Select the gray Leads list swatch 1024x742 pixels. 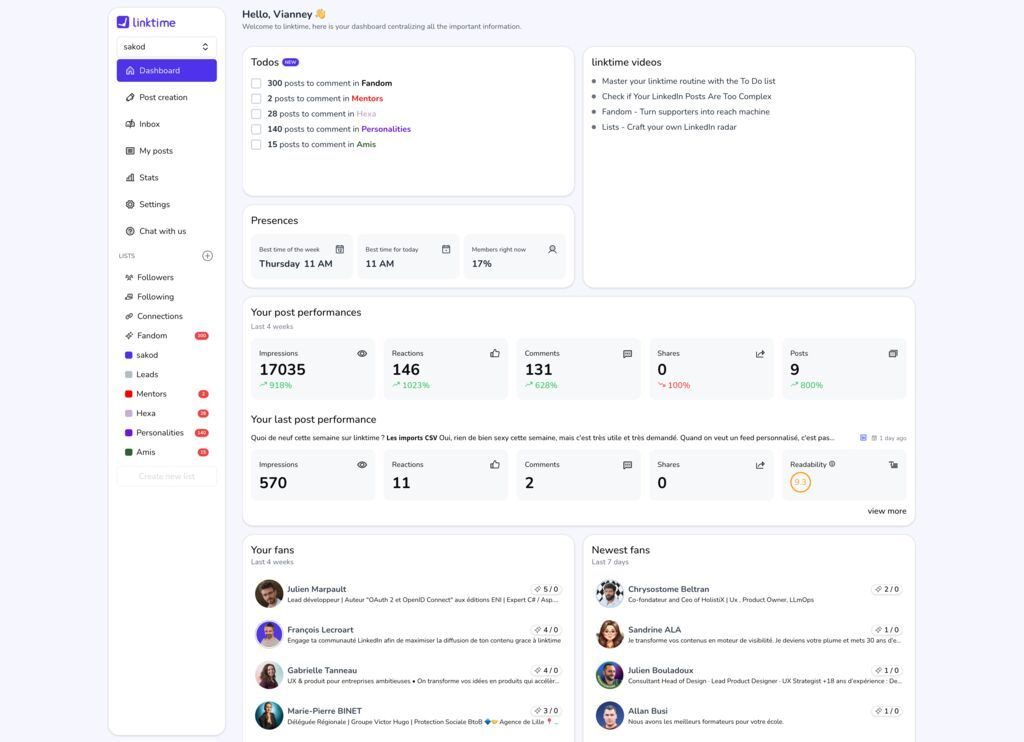[129, 375]
